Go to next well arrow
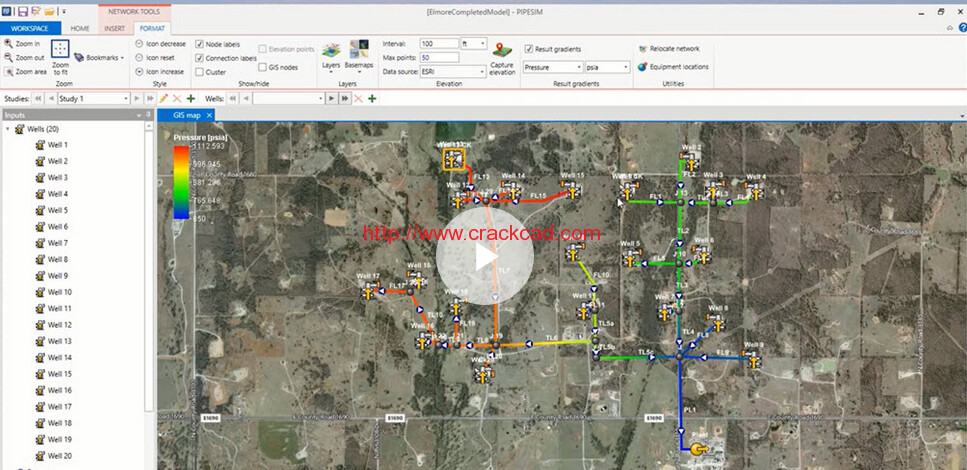 tap(332, 99)
